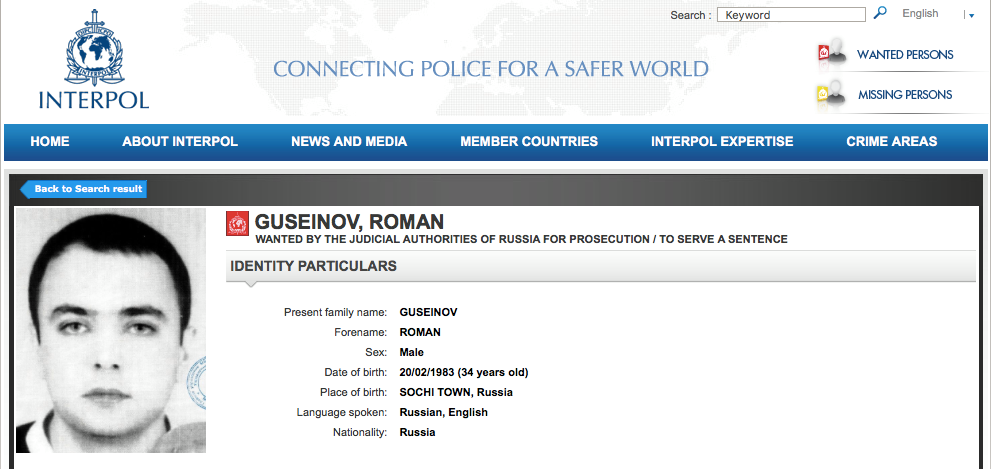
Task: Open the ABOUT INTERPOL menu
Action: coord(180,142)
